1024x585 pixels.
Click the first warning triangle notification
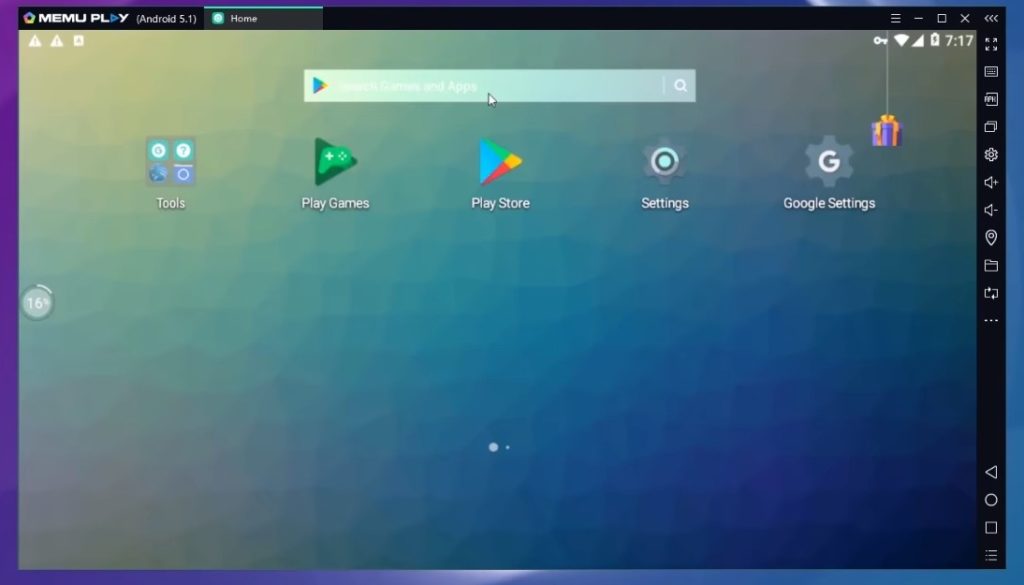click(35, 41)
